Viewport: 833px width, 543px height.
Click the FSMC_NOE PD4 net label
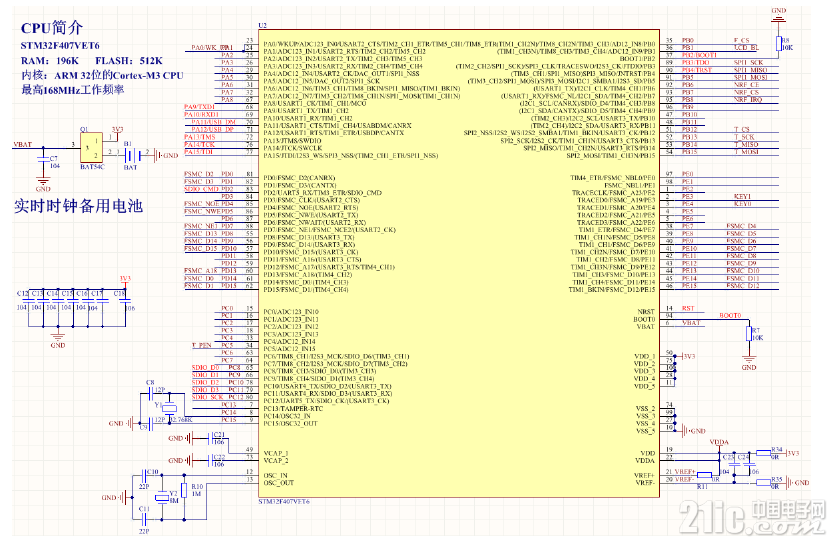(x=209, y=204)
